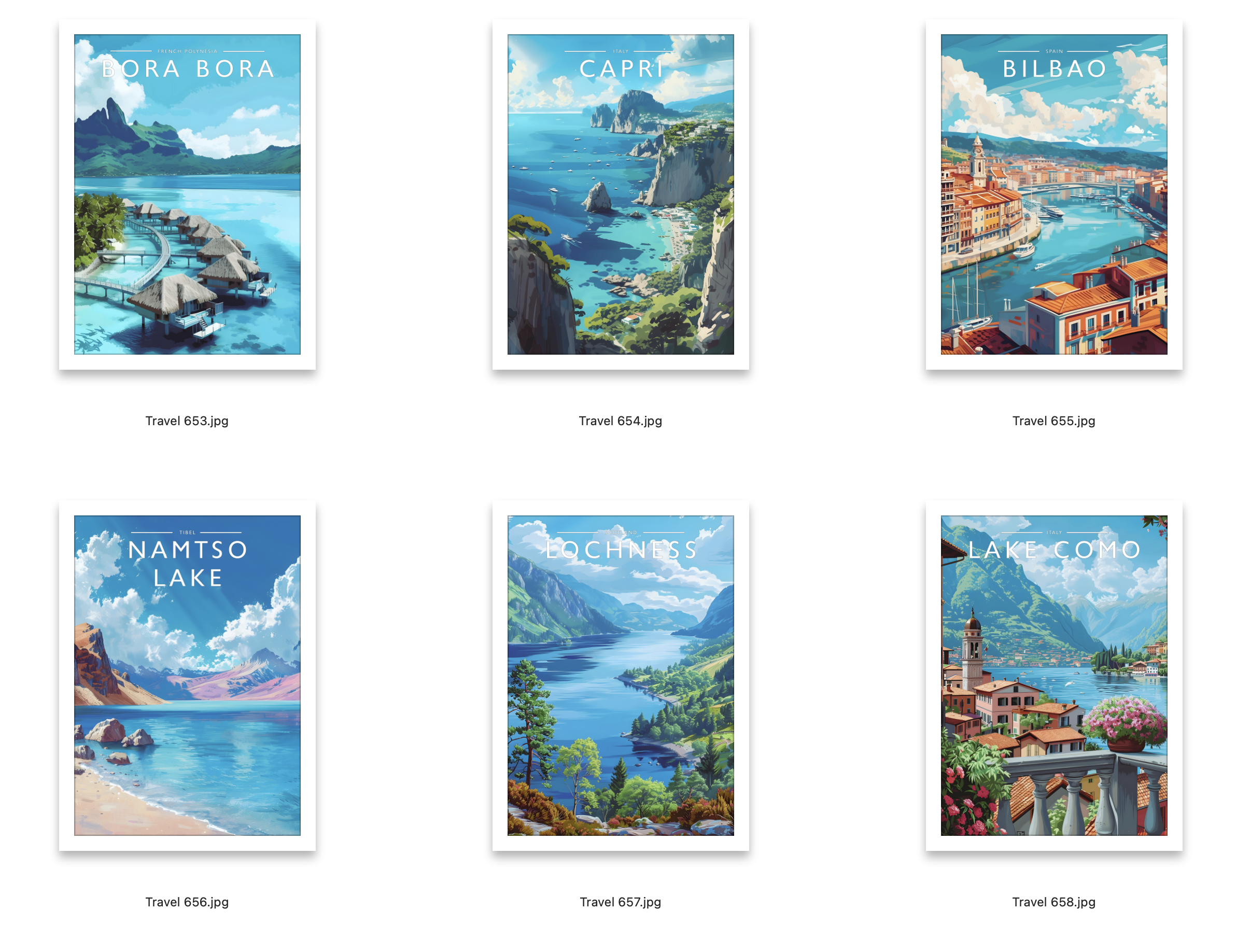Viewport: 1236px width, 952px height.
Task: Select the Bora Bora poster thumbnail
Action: click(187, 194)
